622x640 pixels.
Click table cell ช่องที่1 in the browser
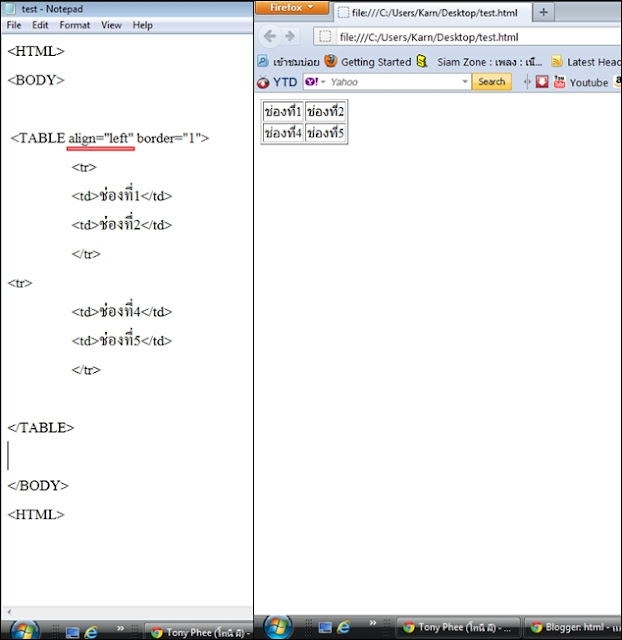[x=283, y=111]
